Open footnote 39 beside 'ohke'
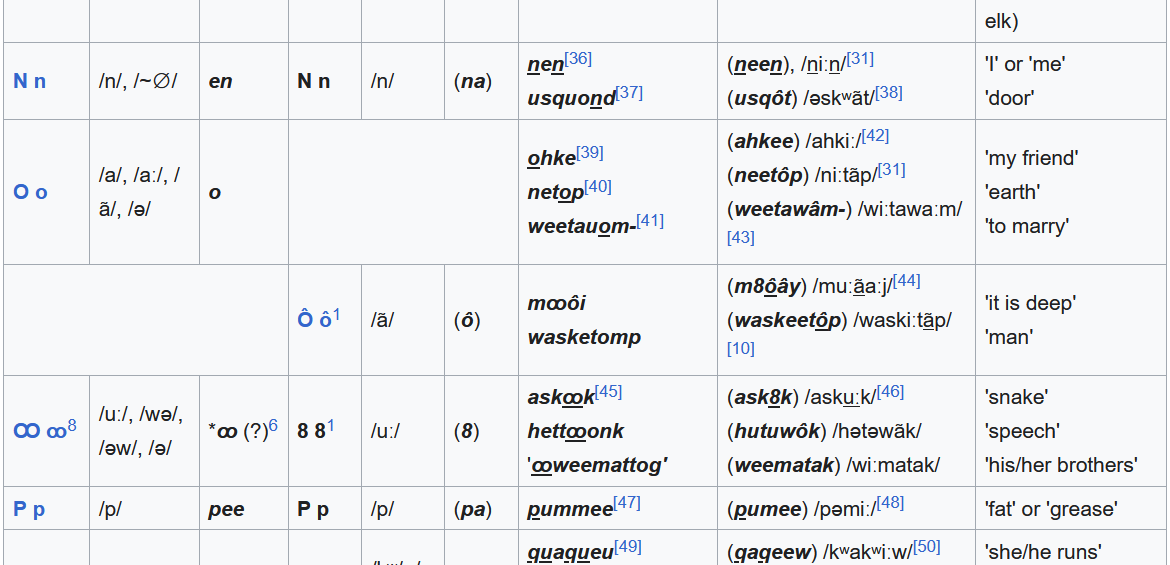1170x565 pixels. (x=590, y=153)
